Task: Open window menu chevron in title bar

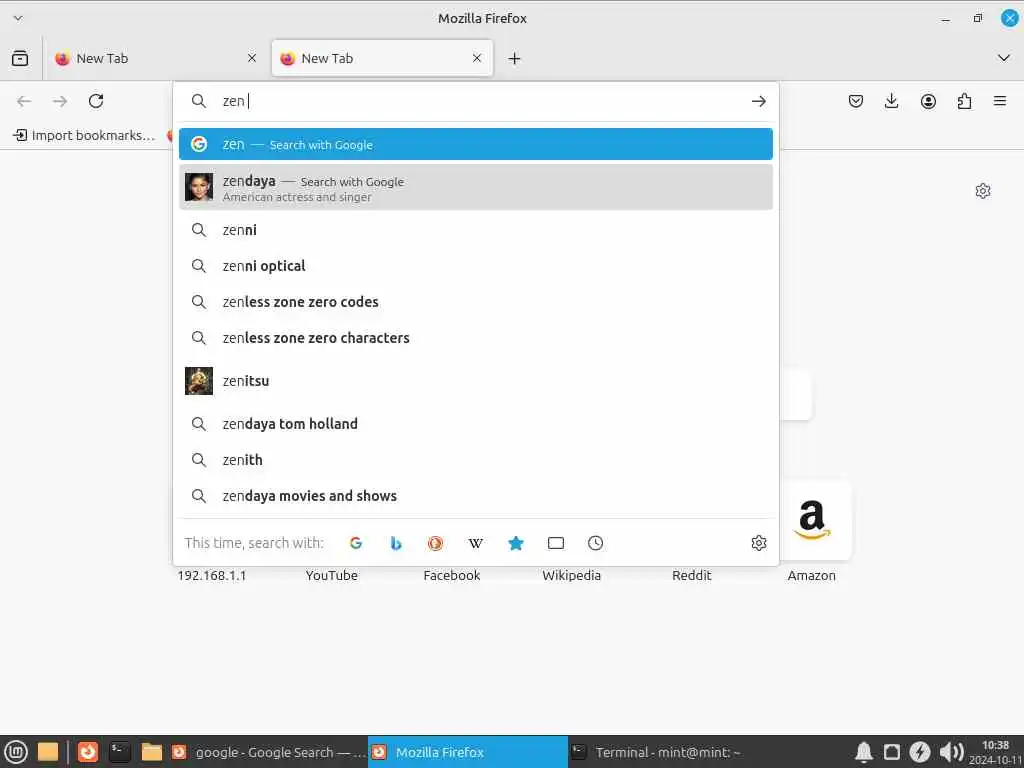Action: (x=18, y=18)
